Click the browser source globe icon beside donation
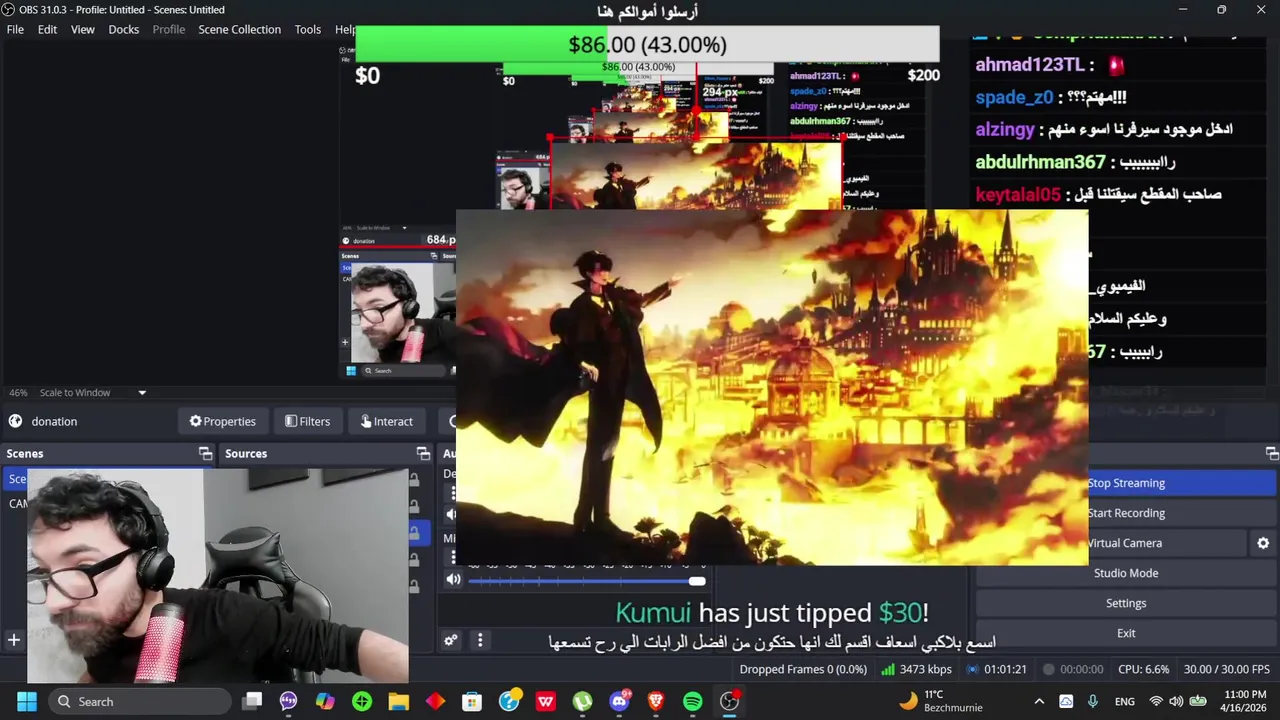 click(x=15, y=421)
